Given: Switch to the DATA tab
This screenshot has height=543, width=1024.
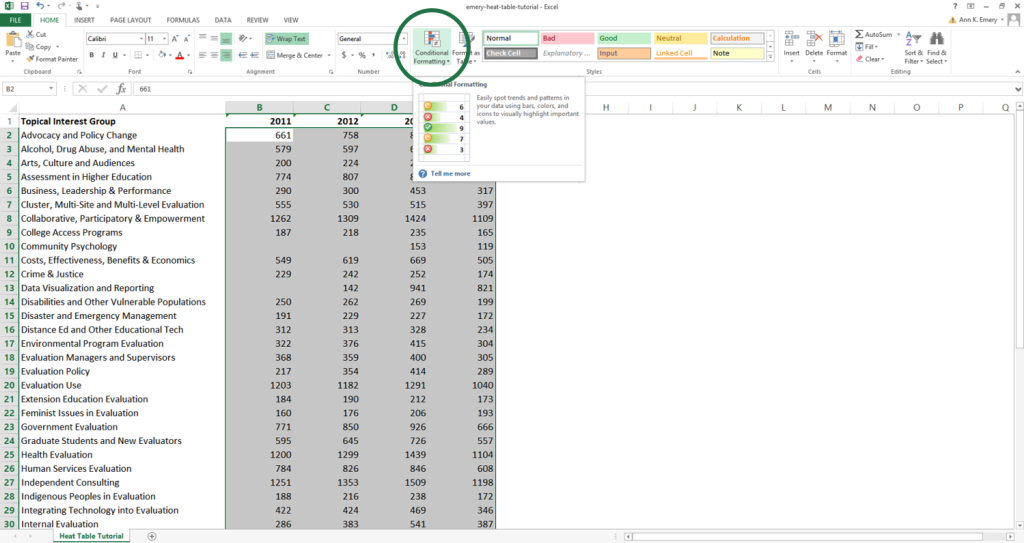Looking at the screenshot, I should [223, 20].
